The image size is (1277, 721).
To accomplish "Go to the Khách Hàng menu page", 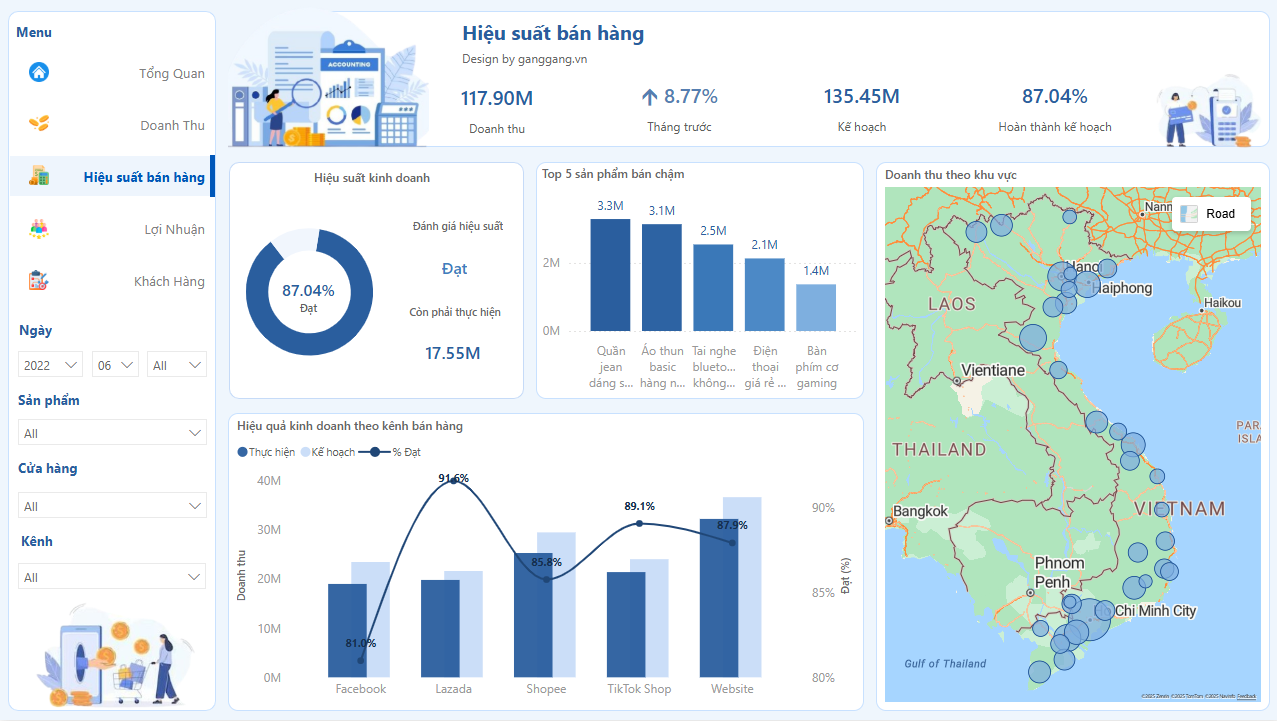I will (x=169, y=281).
